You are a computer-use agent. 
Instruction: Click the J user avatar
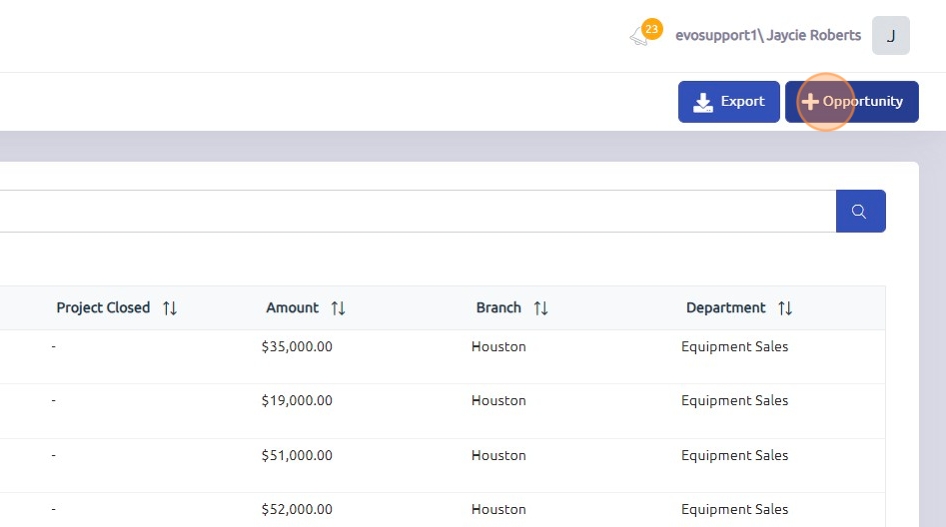[890, 36]
